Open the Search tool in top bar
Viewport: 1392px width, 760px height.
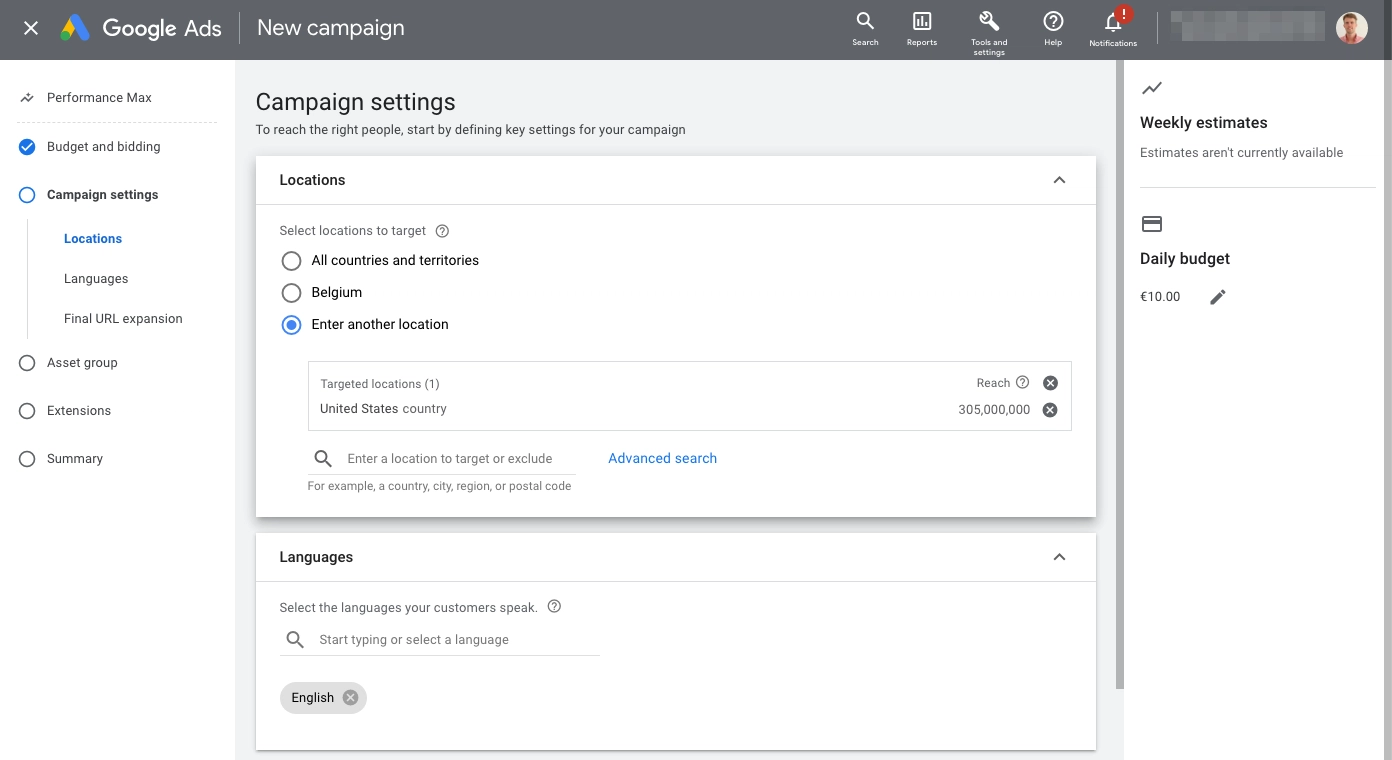[865, 28]
